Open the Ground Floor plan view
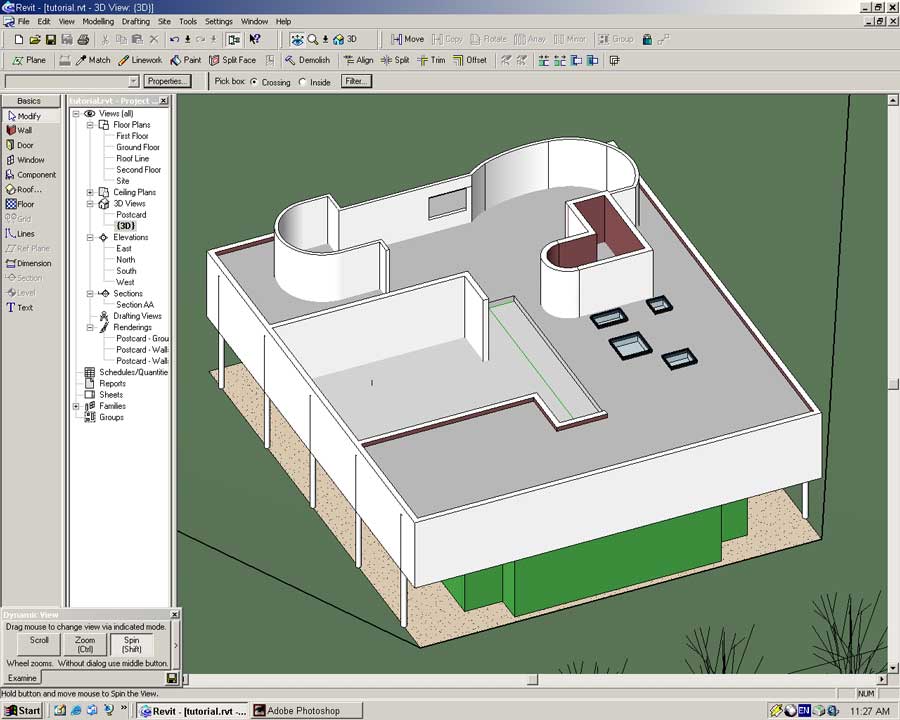The image size is (900, 720). [x=137, y=147]
